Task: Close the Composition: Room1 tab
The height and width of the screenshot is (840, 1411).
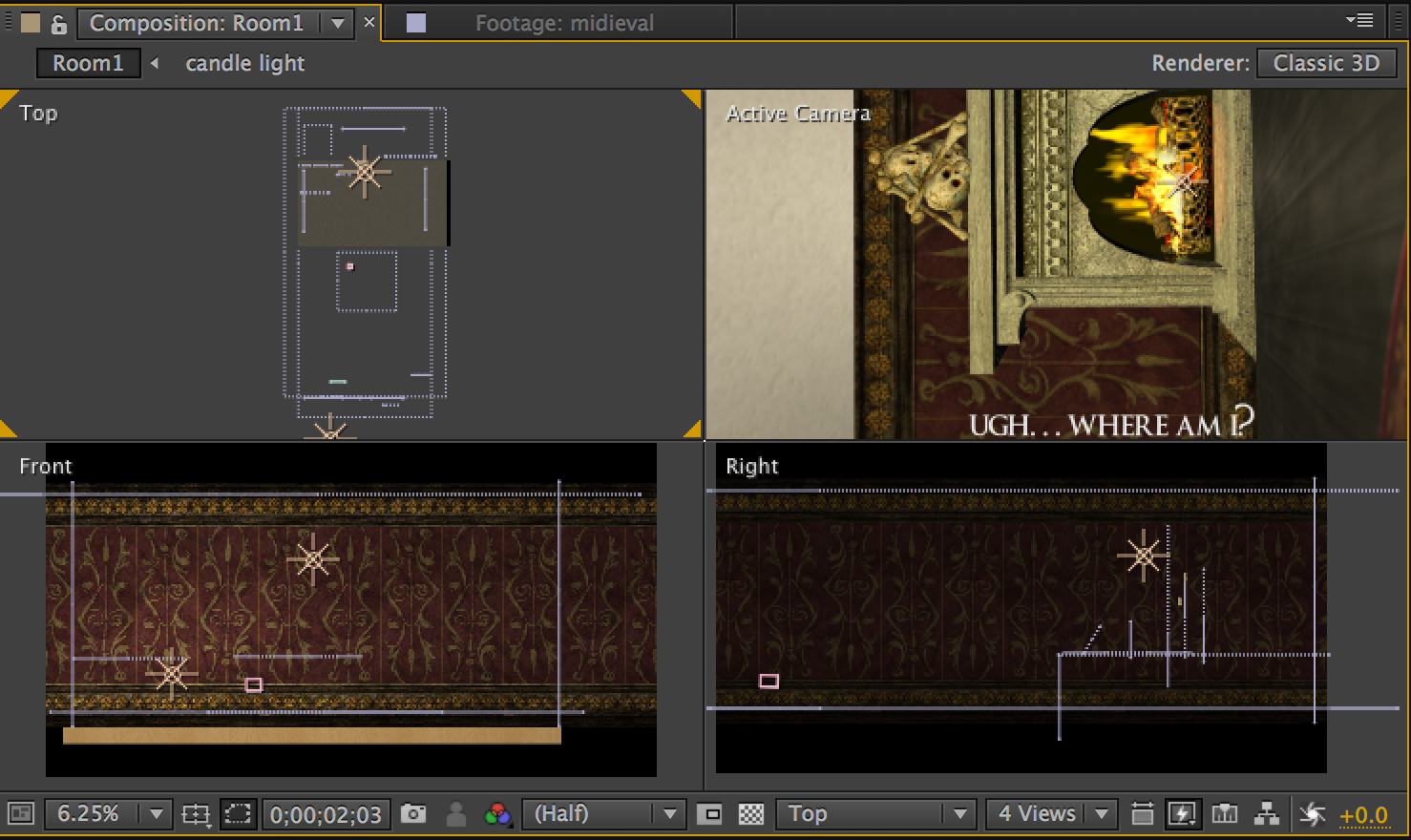Action: click(369, 22)
